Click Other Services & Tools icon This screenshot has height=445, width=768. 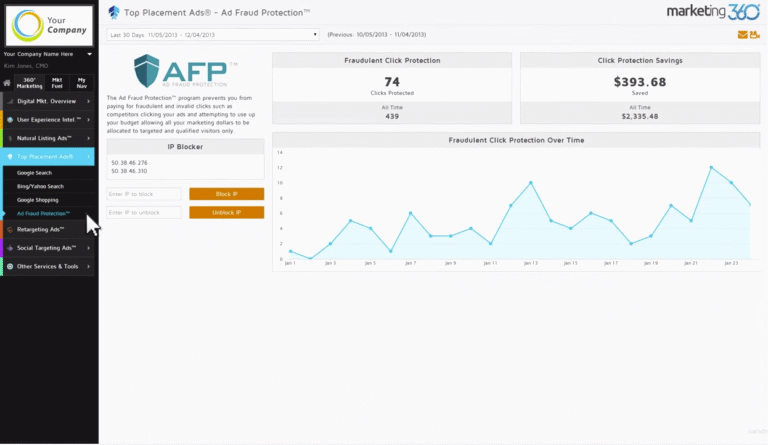click(x=10, y=267)
